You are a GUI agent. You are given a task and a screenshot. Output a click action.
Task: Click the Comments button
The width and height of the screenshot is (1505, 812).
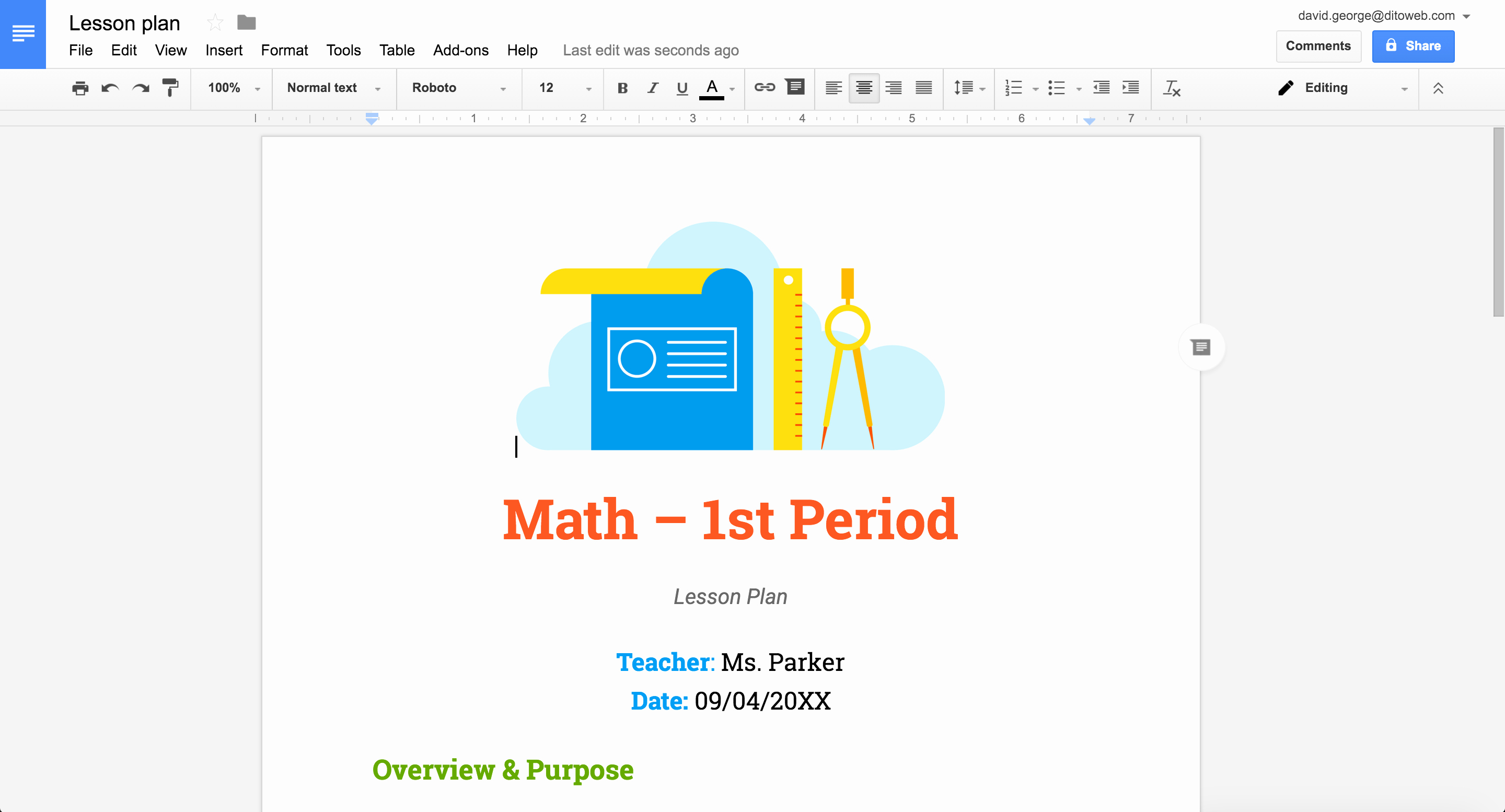click(x=1319, y=45)
